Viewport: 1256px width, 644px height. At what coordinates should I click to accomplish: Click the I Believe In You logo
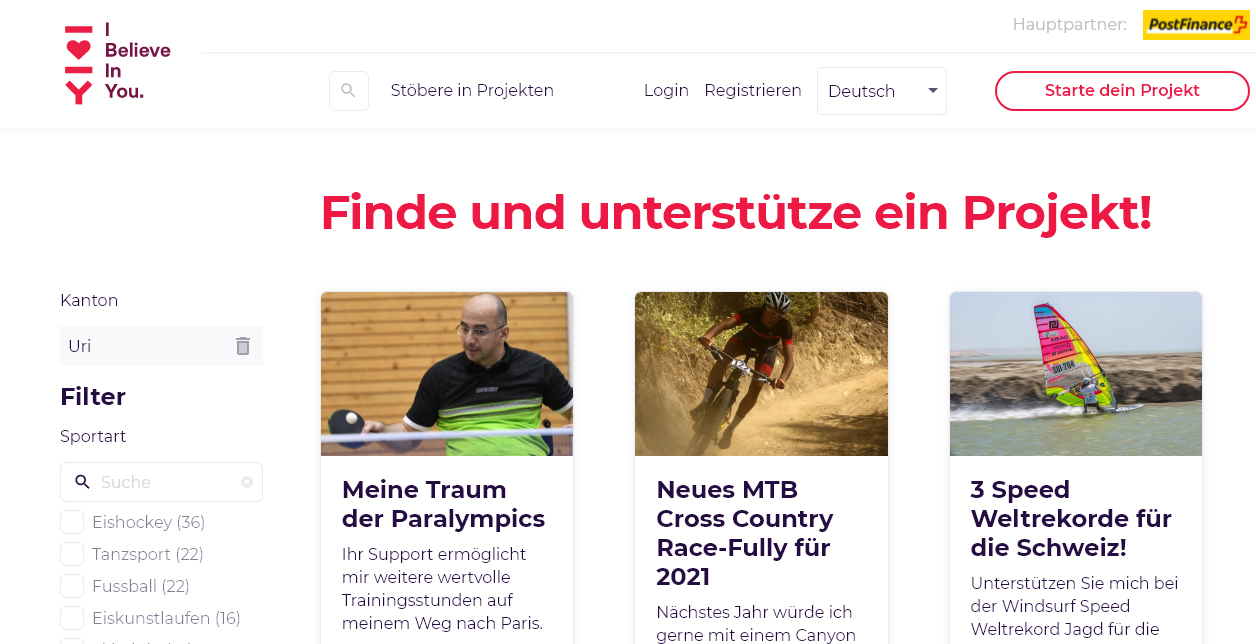pos(118,63)
